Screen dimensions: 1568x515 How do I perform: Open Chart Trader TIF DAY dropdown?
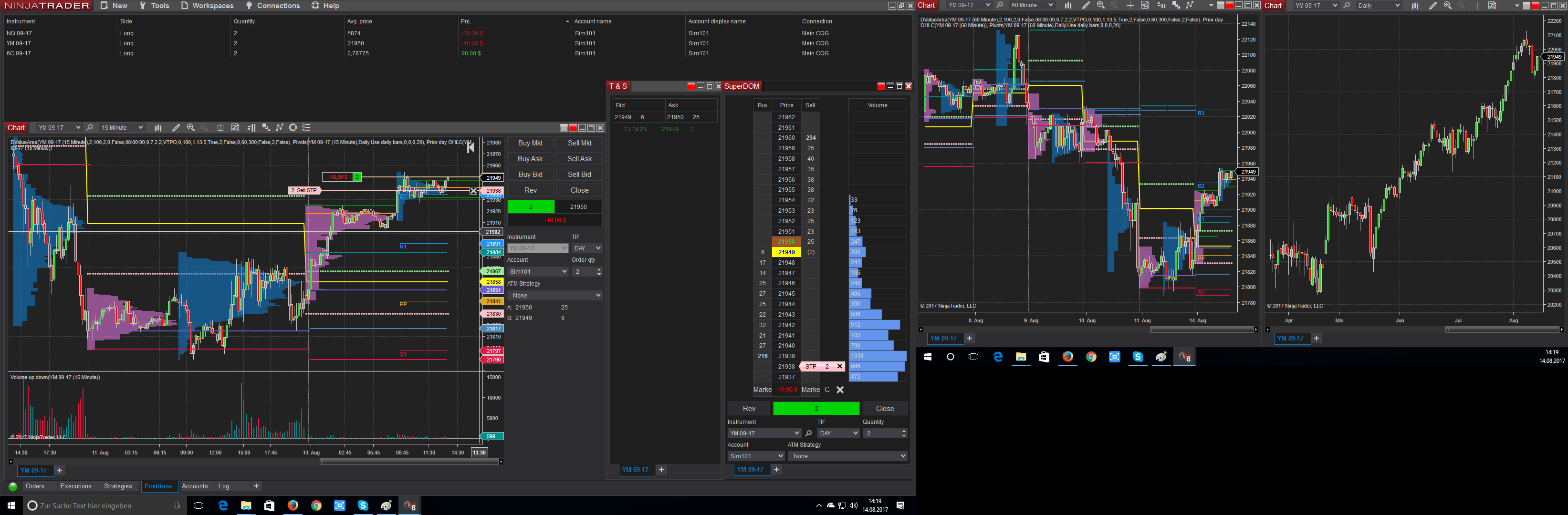tap(587, 248)
